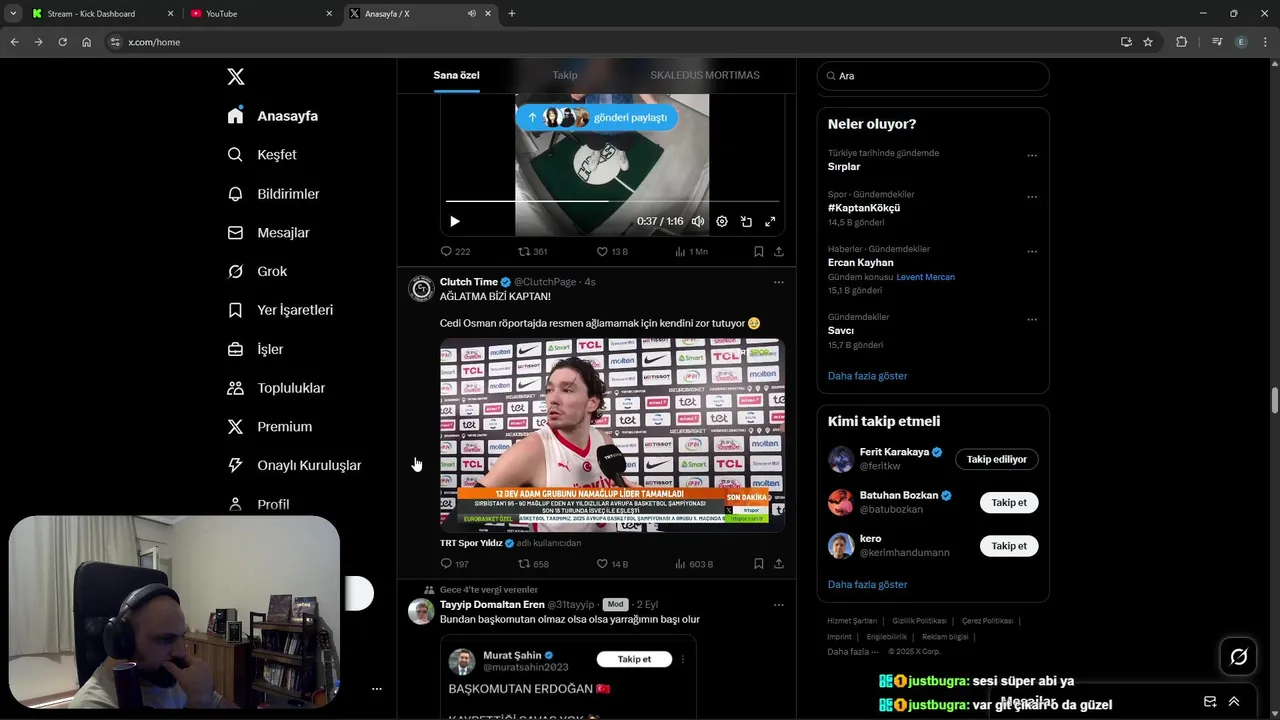
Task: View stats for 1 Mn views post
Action: (x=691, y=252)
